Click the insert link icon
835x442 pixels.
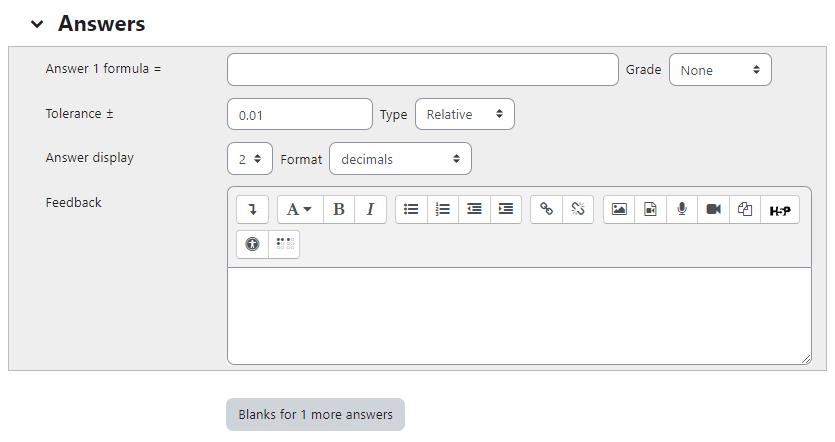[x=546, y=209]
